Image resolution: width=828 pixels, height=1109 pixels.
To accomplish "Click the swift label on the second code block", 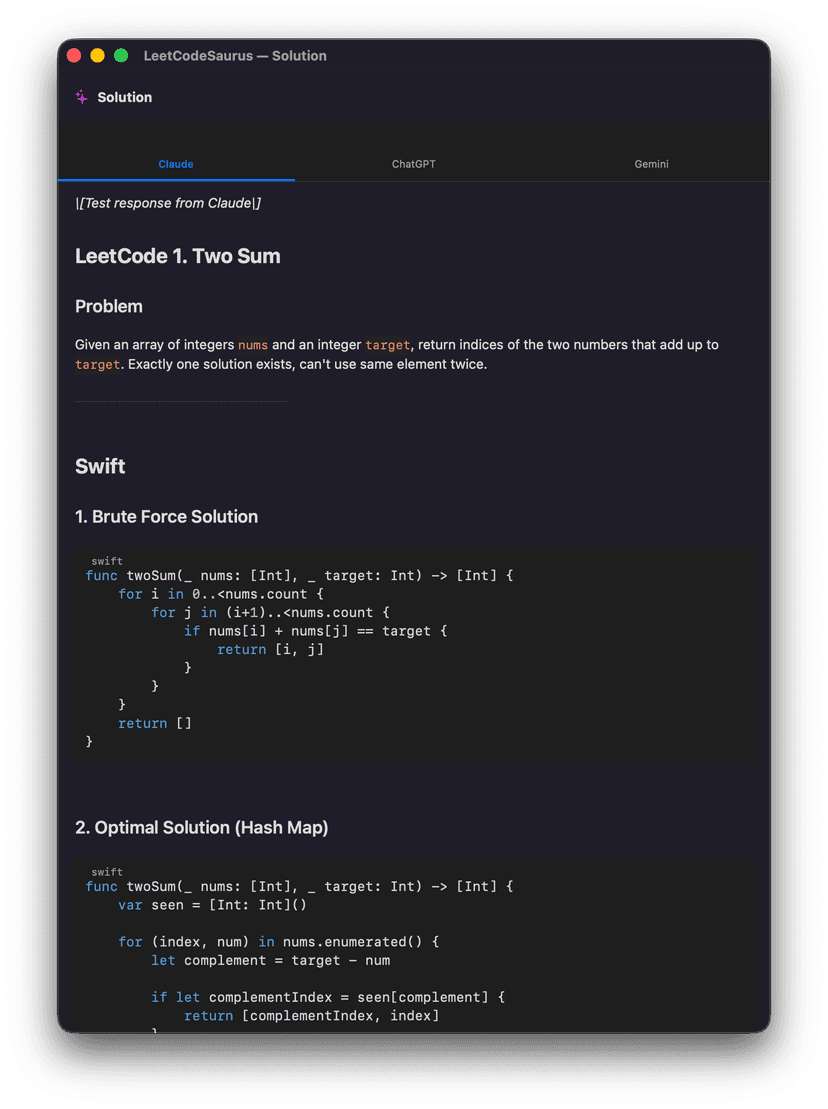I will 106,872.
